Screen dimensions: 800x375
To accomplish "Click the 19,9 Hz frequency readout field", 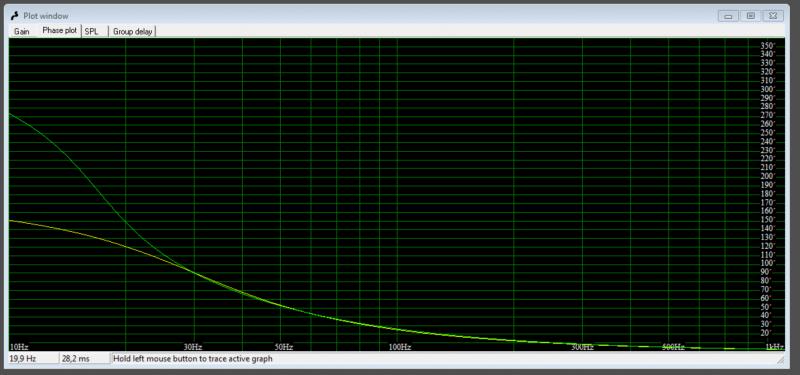I will [33, 359].
